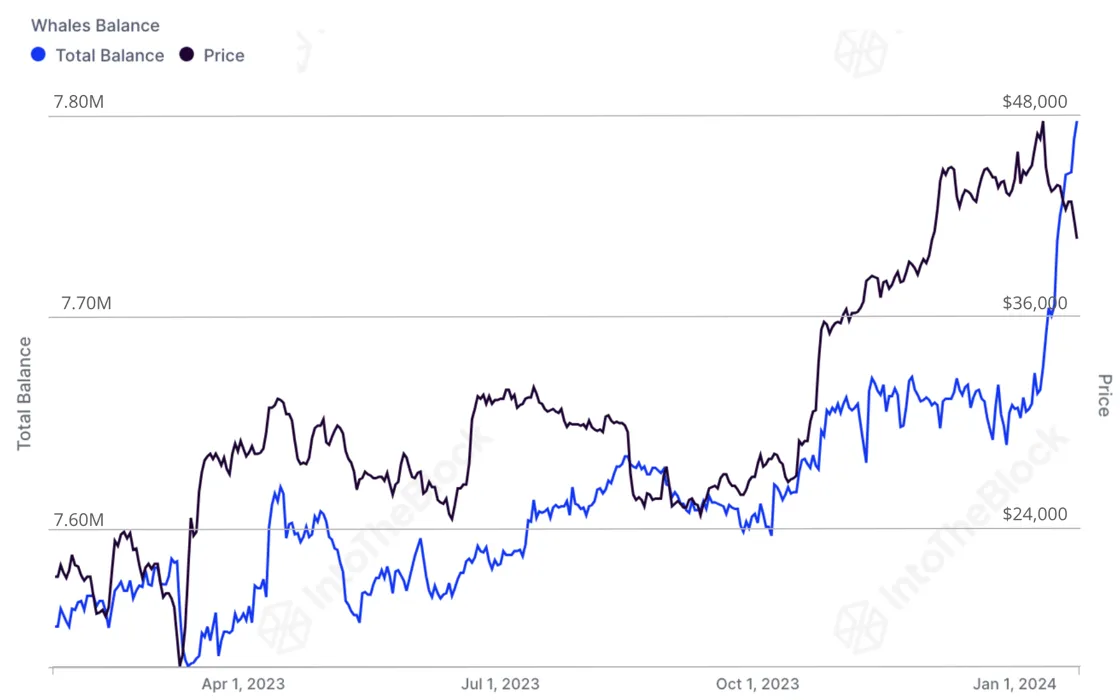Toggle the Total Balance series legend label
The image size is (1120, 700).
[109, 56]
